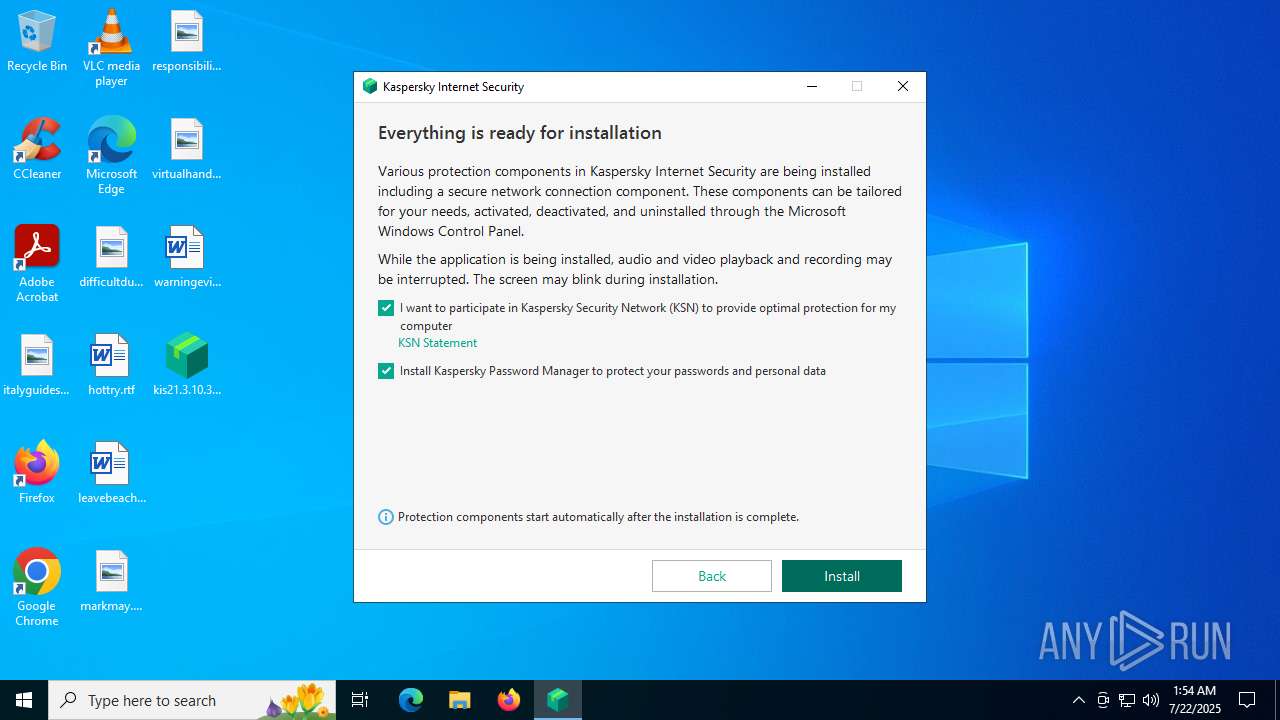Open Task View from the taskbar
Image resolution: width=1280 pixels, height=720 pixels.
click(x=360, y=700)
